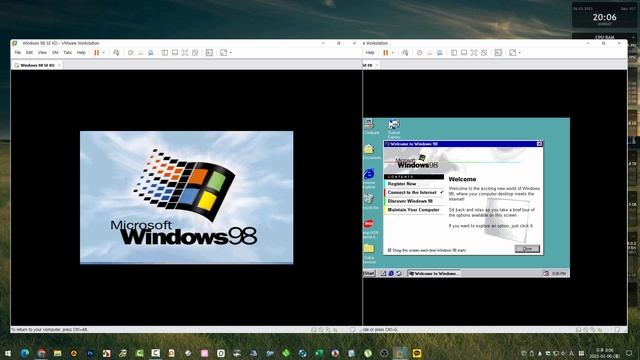Expand power options dropdown in left window

click(103, 53)
